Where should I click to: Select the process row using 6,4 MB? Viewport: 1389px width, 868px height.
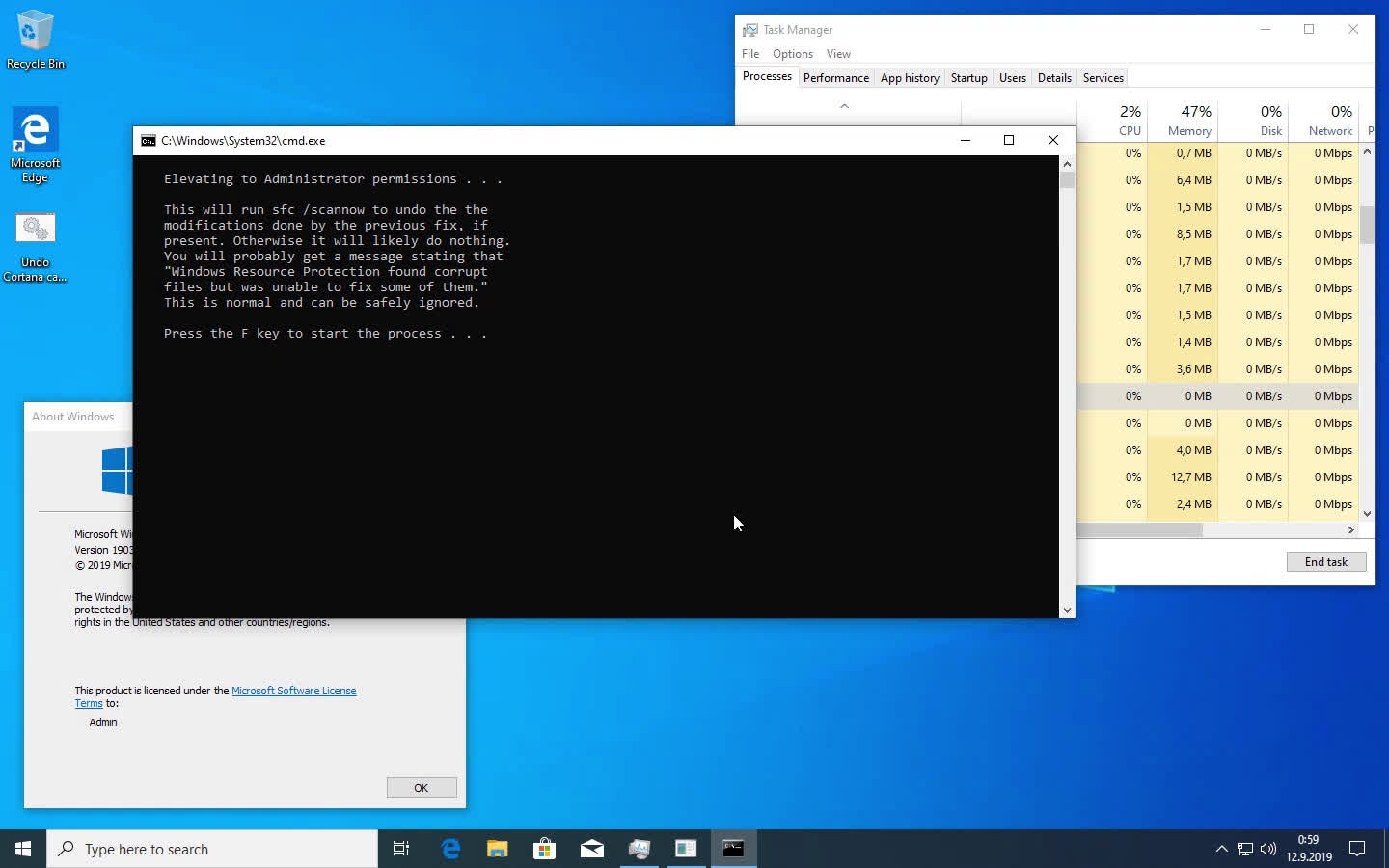(x=1217, y=180)
